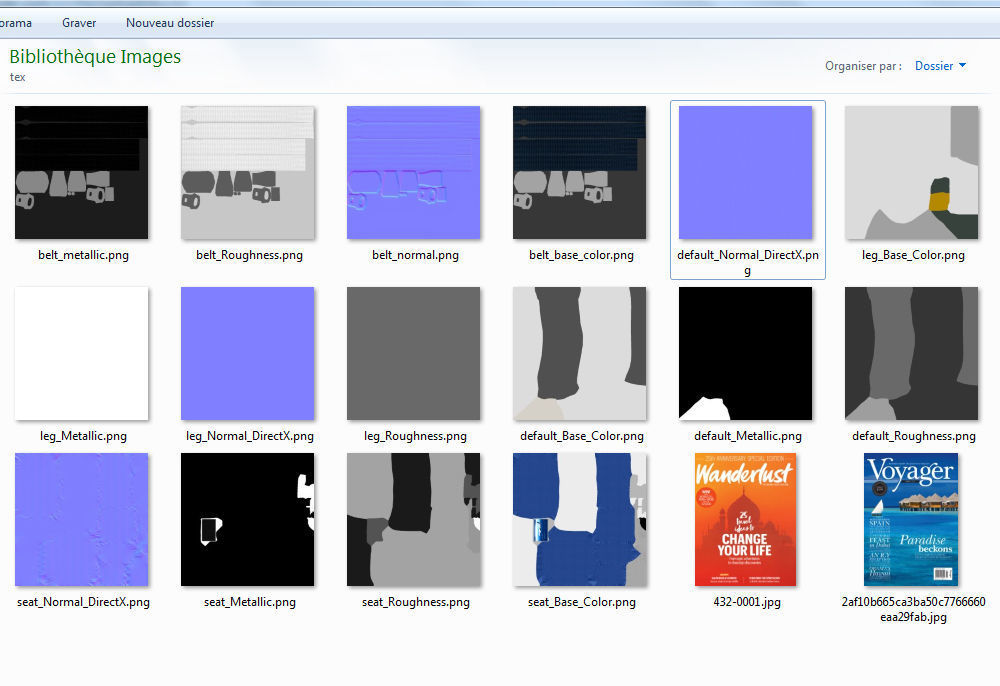Select the default_Roughness.png thumbnail
Screen dimensions: 1000x686
click(911, 353)
